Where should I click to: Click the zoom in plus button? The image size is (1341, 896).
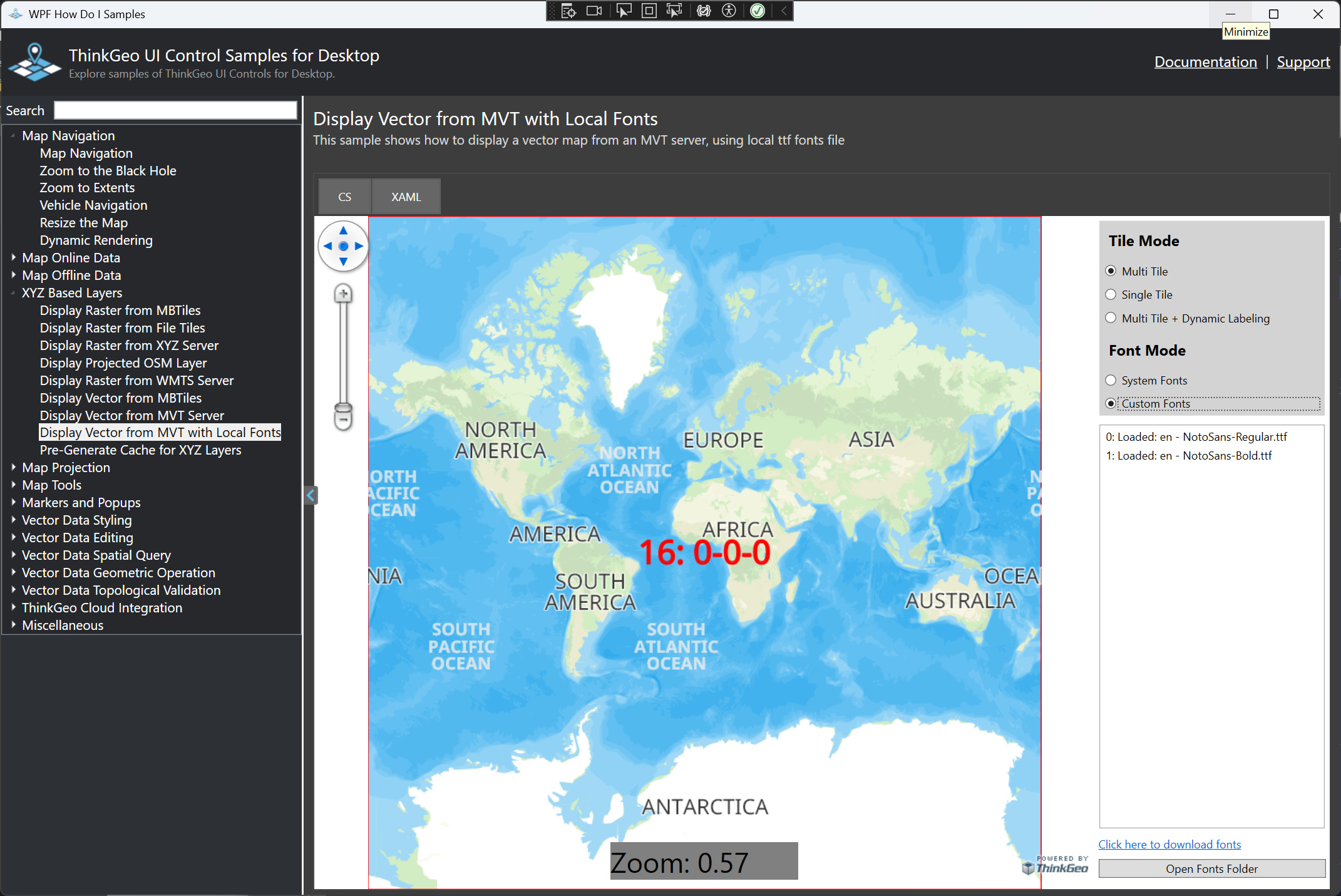[x=343, y=293]
